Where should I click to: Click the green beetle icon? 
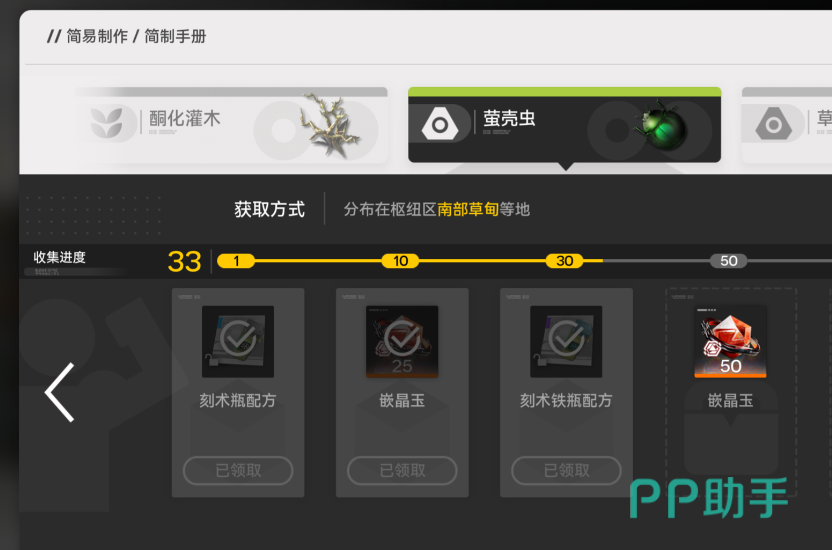tap(662, 126)
